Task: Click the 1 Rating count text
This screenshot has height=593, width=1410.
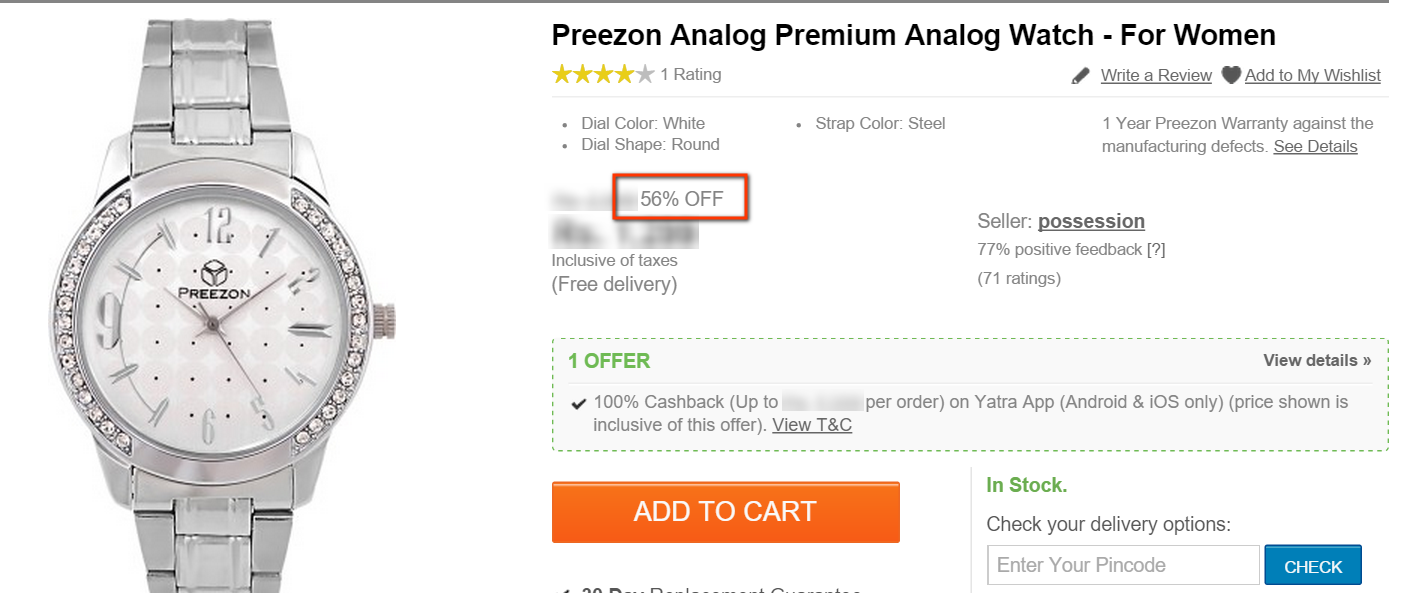Action: [x=690, y=74]
